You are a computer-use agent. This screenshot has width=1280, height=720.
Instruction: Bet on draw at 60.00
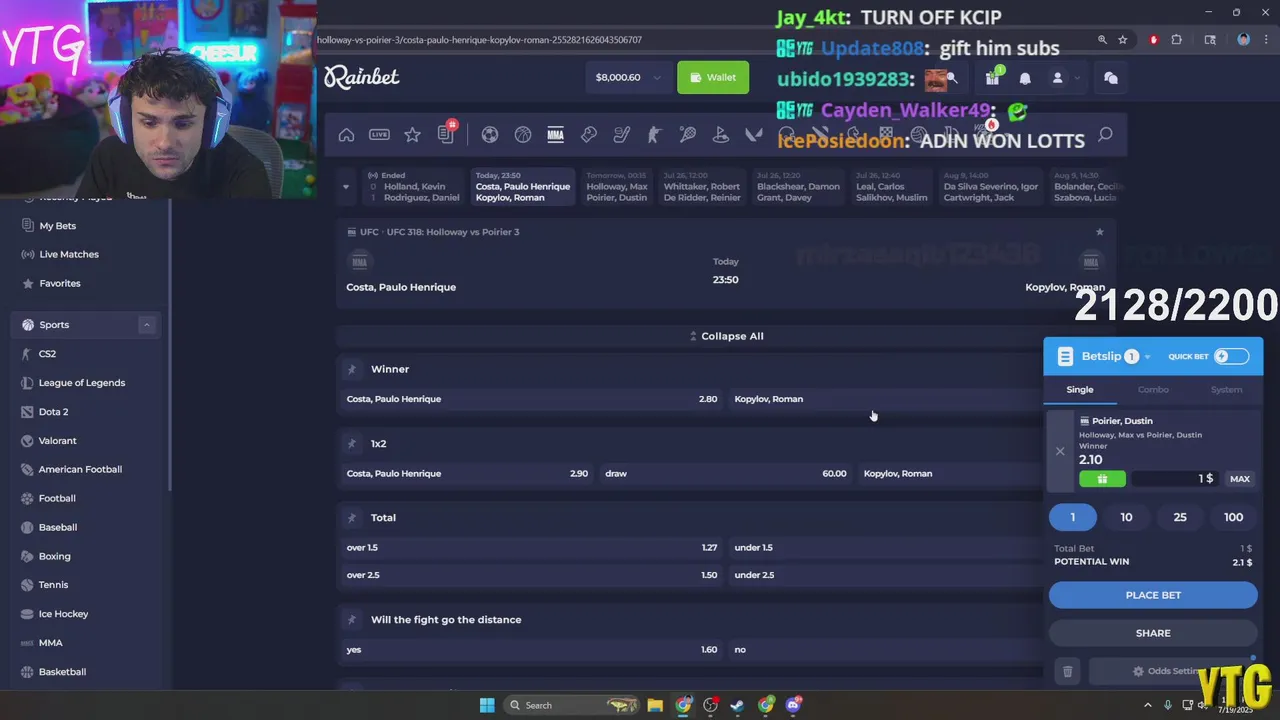(725, 473)
